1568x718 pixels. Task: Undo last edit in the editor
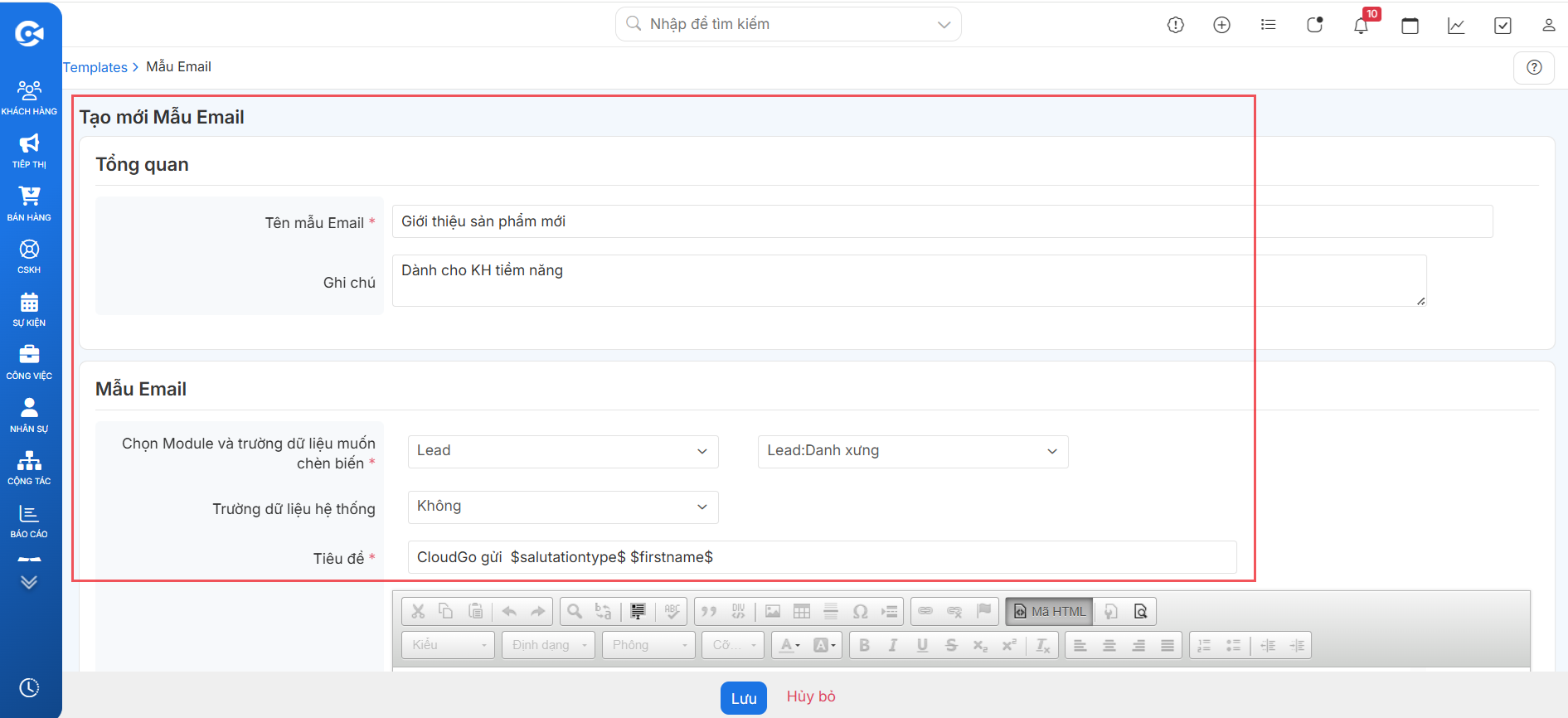click(x=509, y=611)
